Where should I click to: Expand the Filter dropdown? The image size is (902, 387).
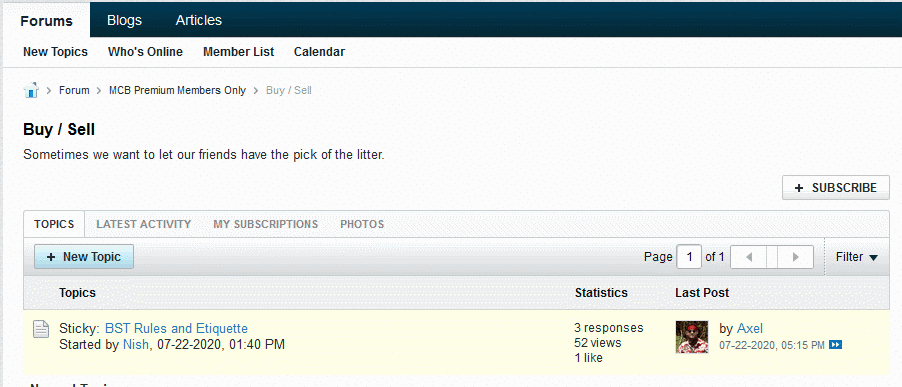(857, 257)
